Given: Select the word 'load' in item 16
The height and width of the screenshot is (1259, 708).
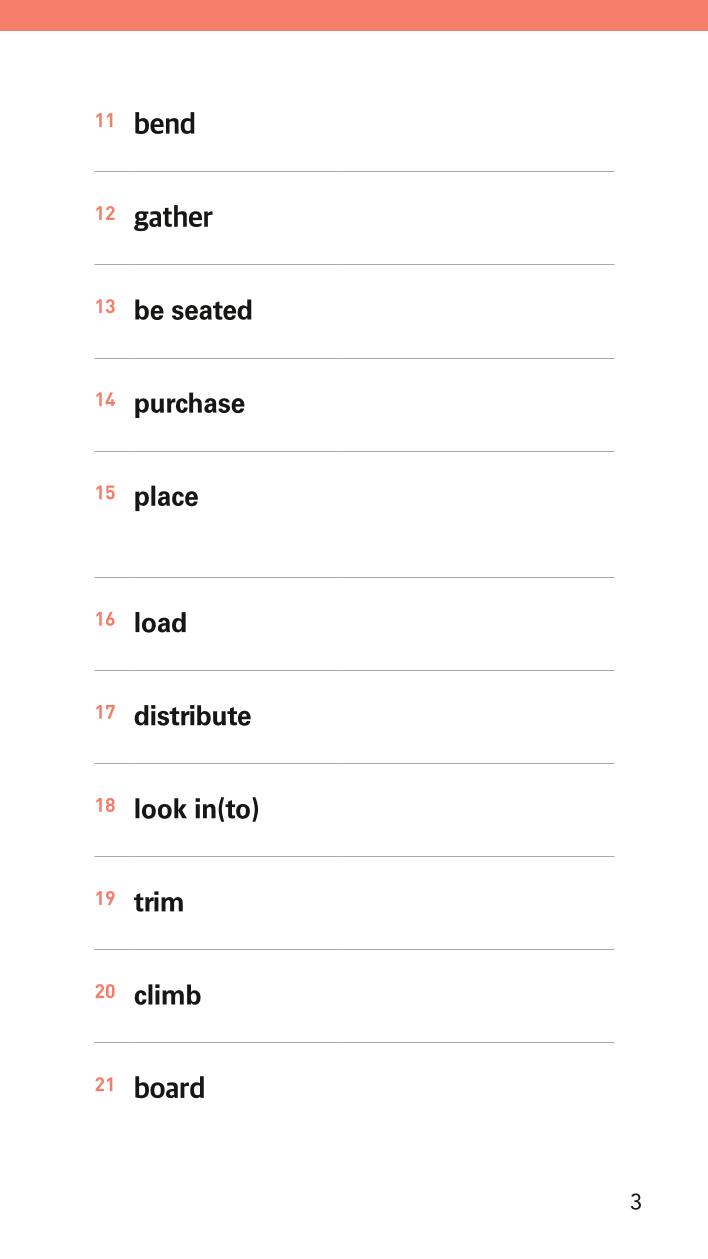Looking at the screenshot, I should pos(160,623).
